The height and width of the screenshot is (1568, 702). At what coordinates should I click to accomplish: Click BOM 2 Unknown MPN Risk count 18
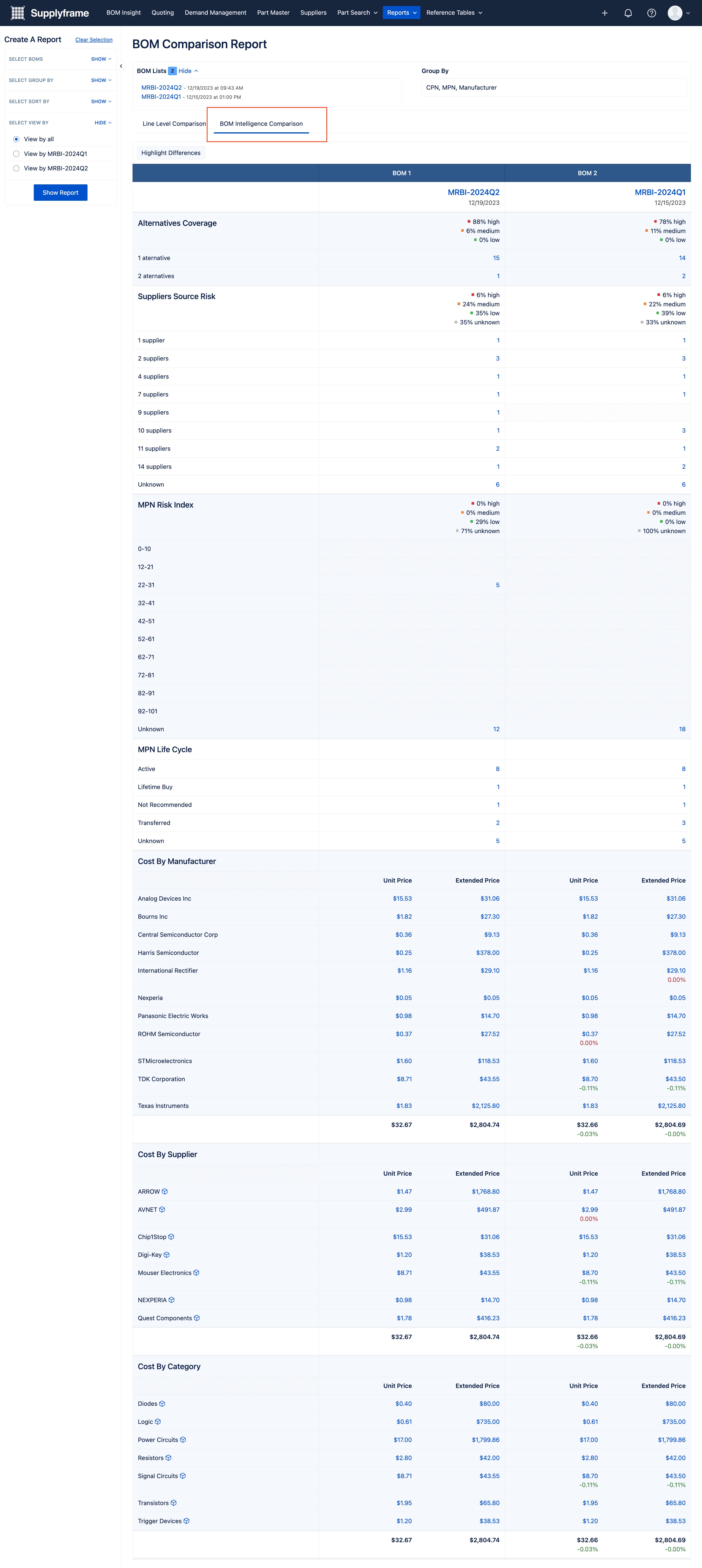click(682, 729)
